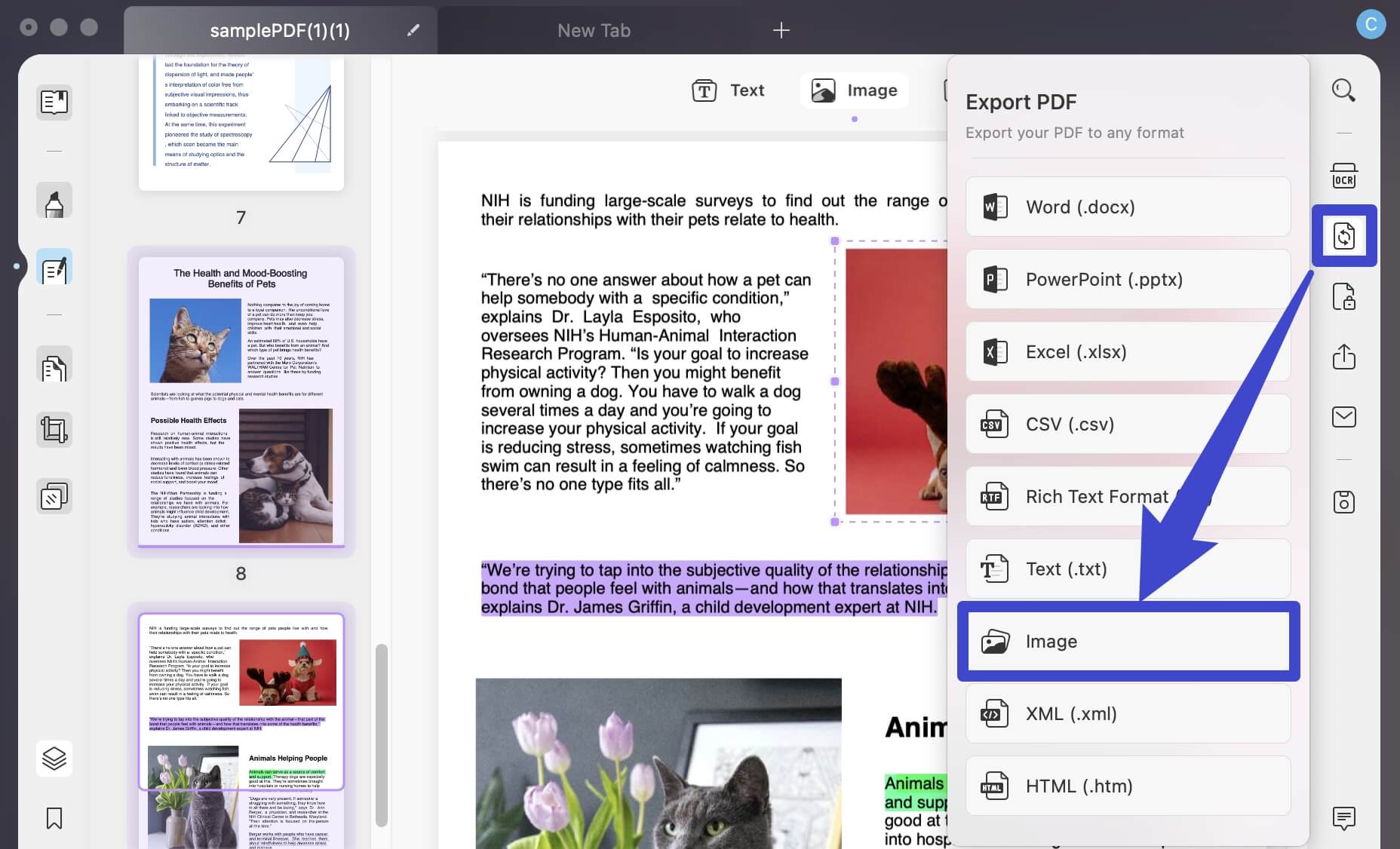The width and height of the screenshot is (1400, 849).
Task: Open the Share panel
Action: [x=1344, y=357]
